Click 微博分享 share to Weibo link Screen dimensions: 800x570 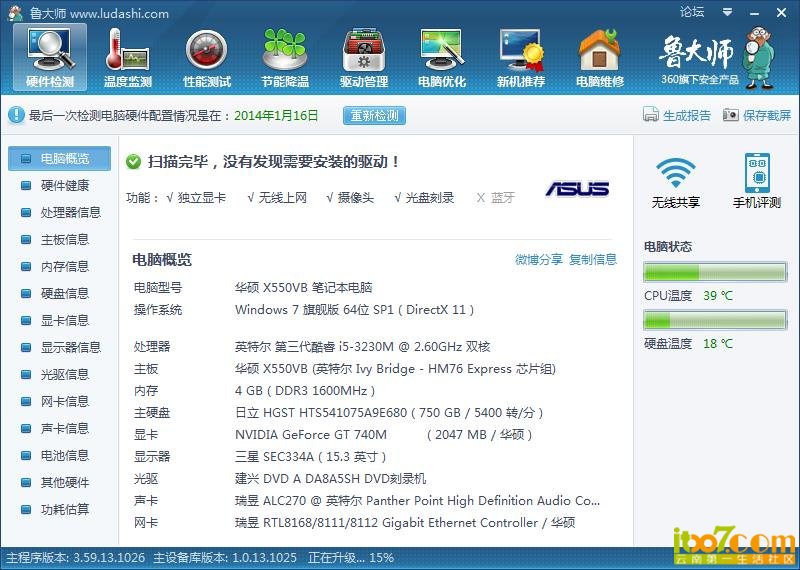539,260
